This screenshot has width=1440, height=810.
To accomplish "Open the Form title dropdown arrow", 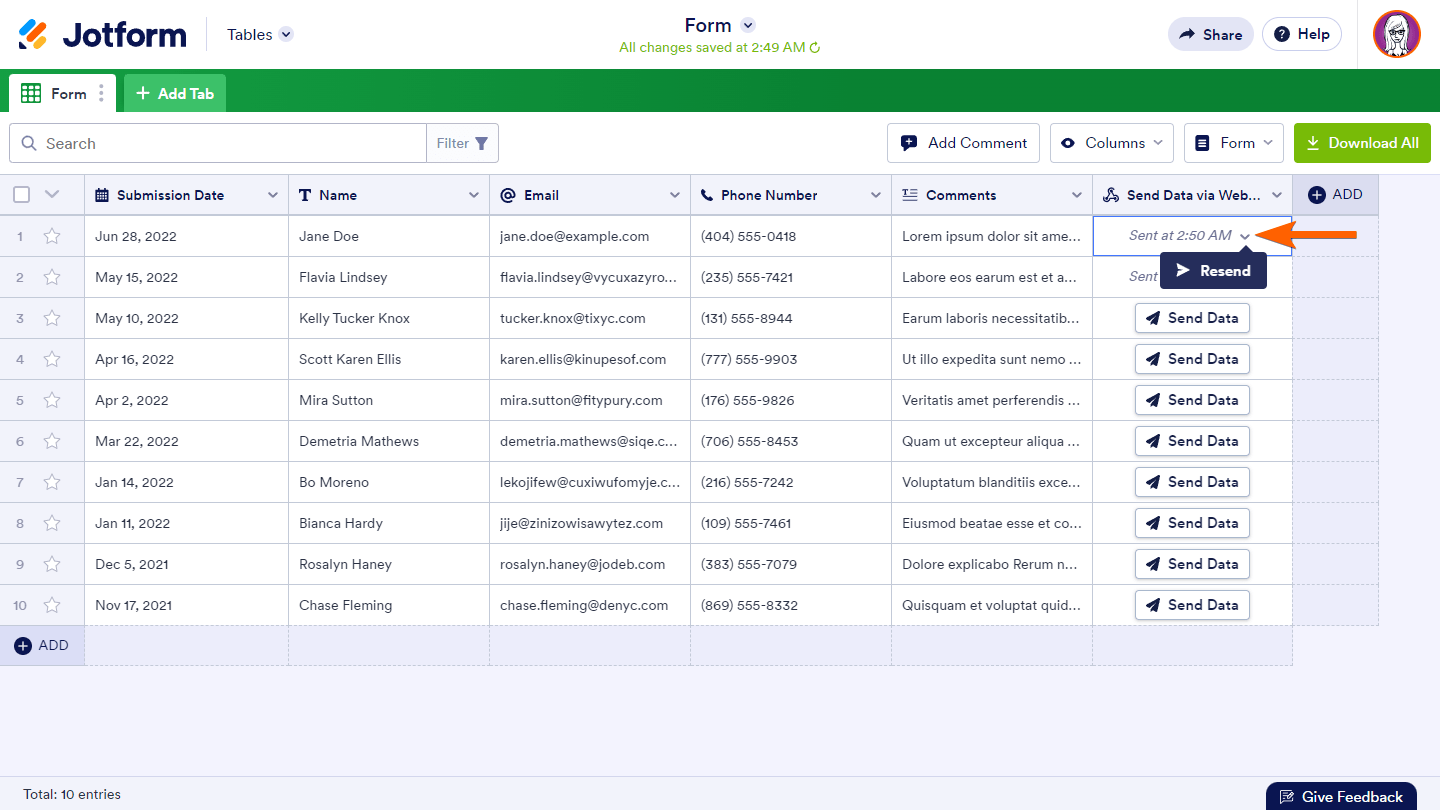I will (747, 26).
